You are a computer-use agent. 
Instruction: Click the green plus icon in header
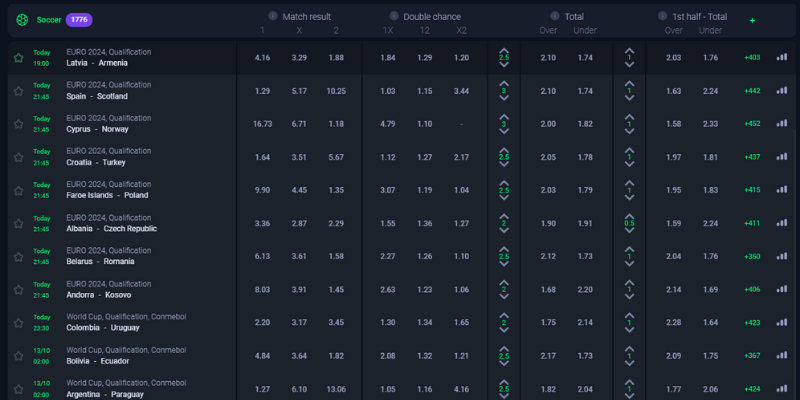(x=752, y=20)
